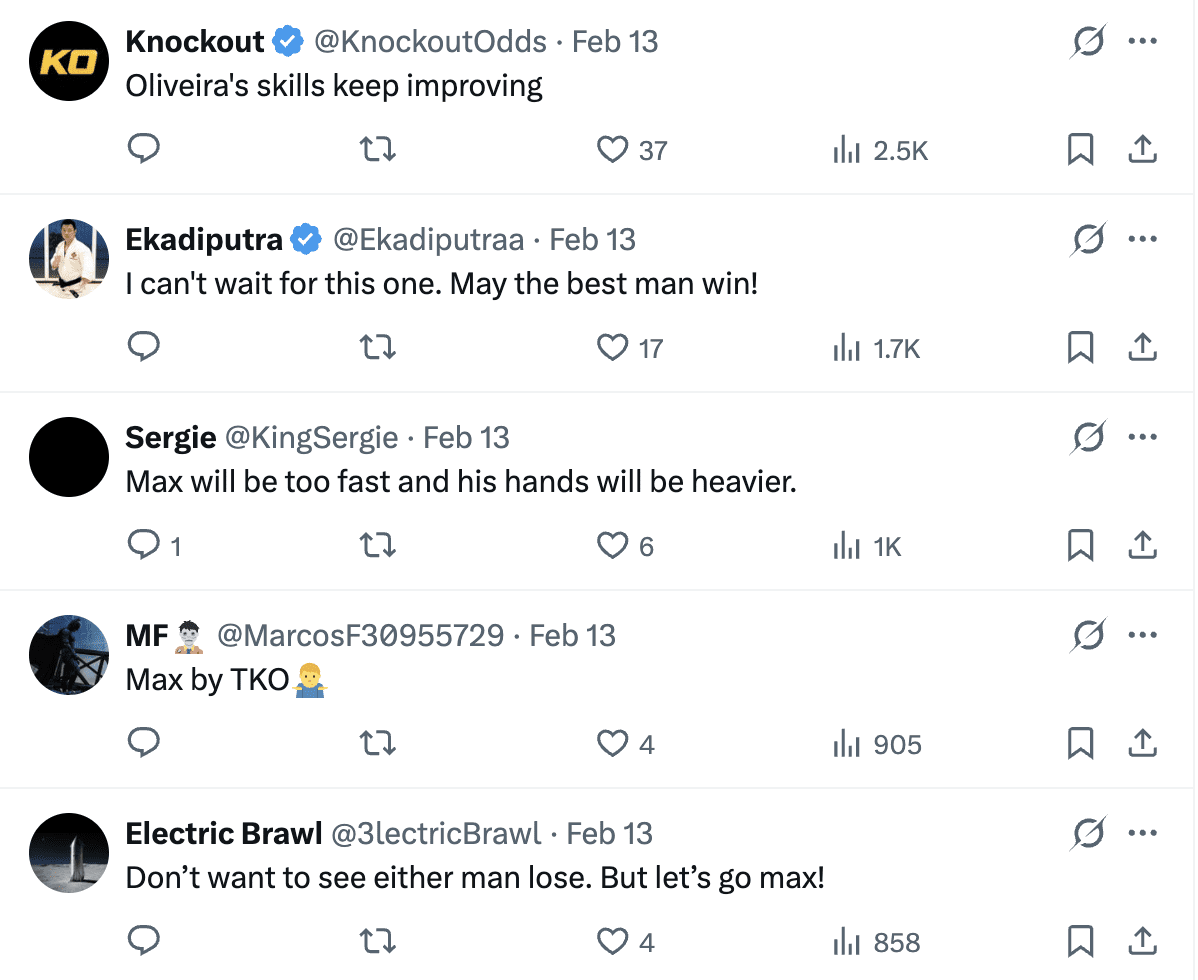Reply to Max by TKO tweet
Image resolution: width=1198 pixels, height=980 pixels.
tap(145, 744)
